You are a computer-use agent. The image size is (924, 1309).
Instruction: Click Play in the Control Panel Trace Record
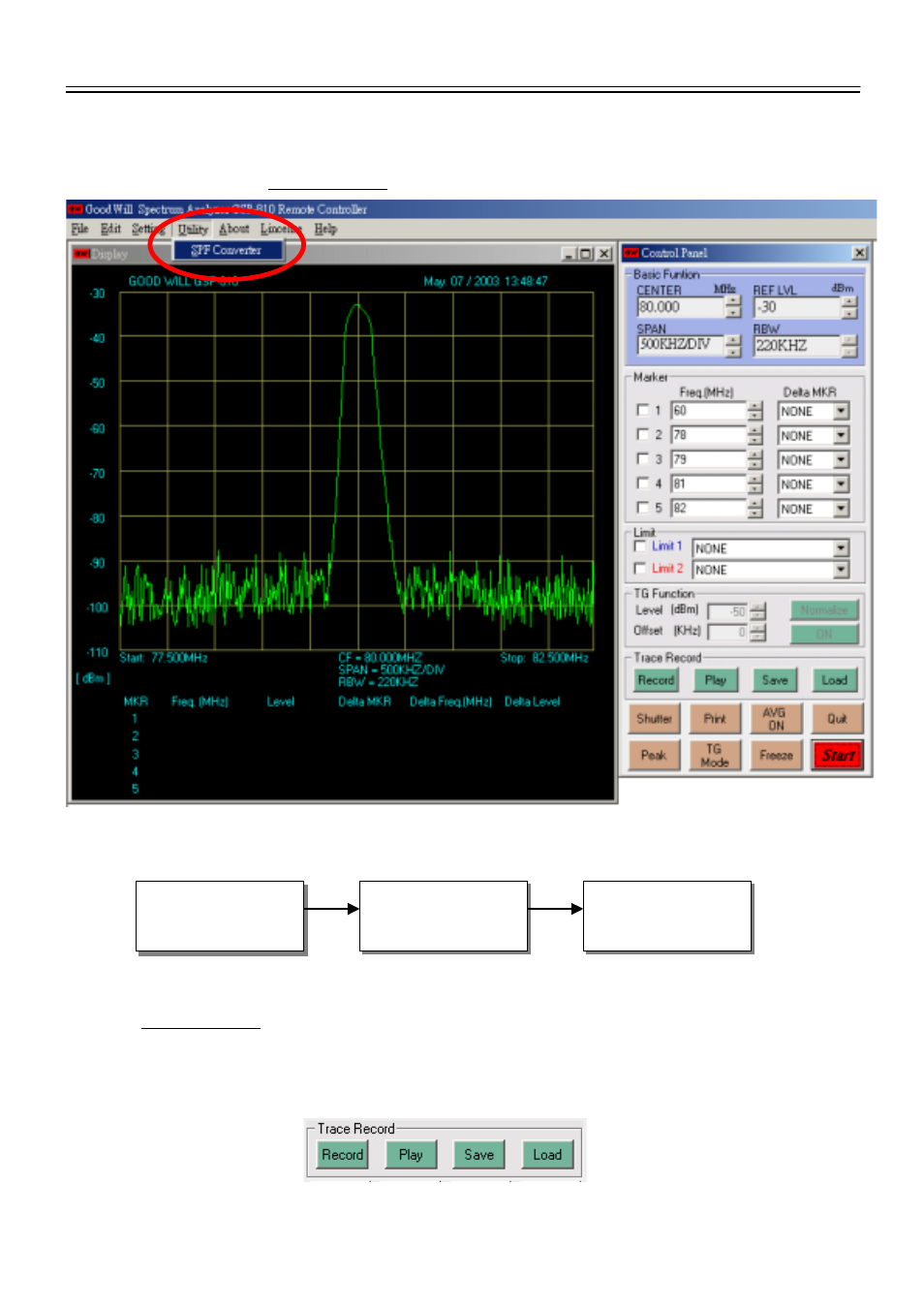pos(716,680)
